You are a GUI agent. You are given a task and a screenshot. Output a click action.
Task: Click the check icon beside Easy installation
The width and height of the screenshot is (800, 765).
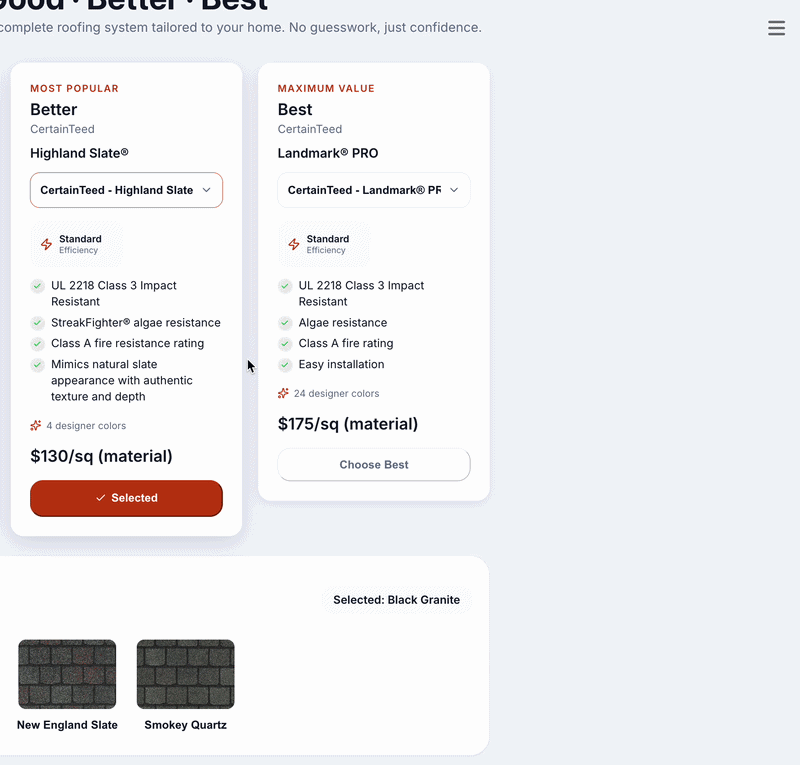[x=285, y=364]
